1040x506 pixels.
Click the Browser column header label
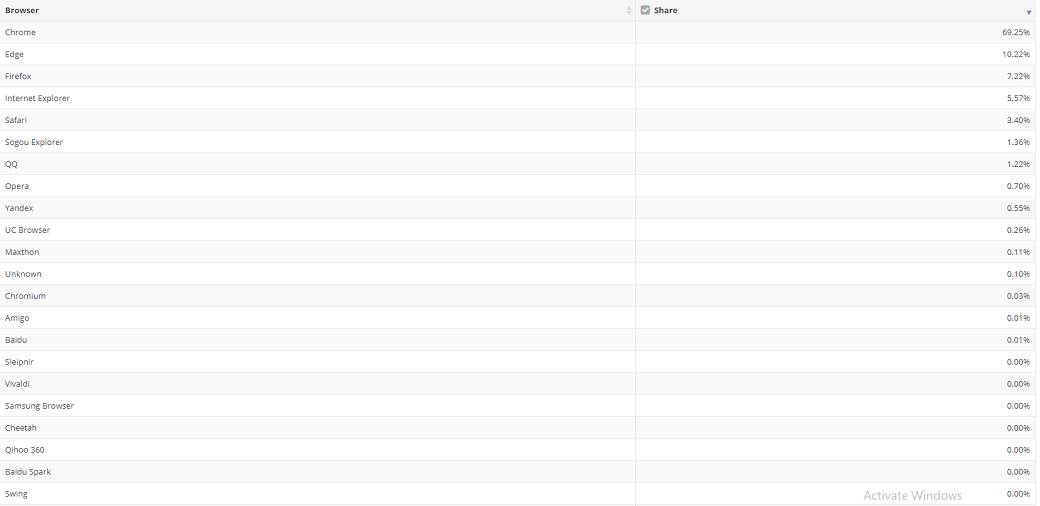tap(22, 10)
